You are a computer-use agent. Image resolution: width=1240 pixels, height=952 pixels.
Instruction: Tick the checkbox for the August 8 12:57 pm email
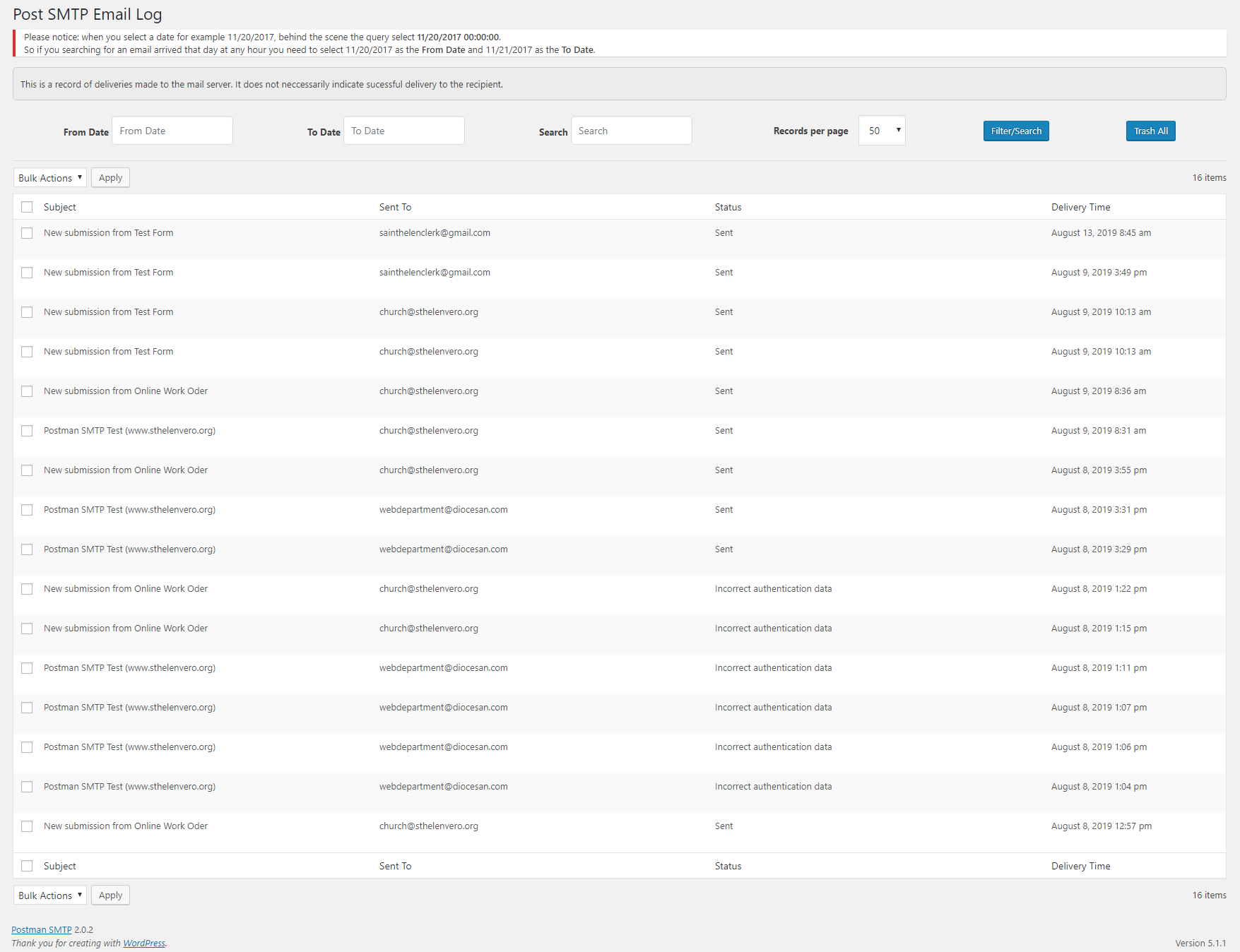coord(27,826)
